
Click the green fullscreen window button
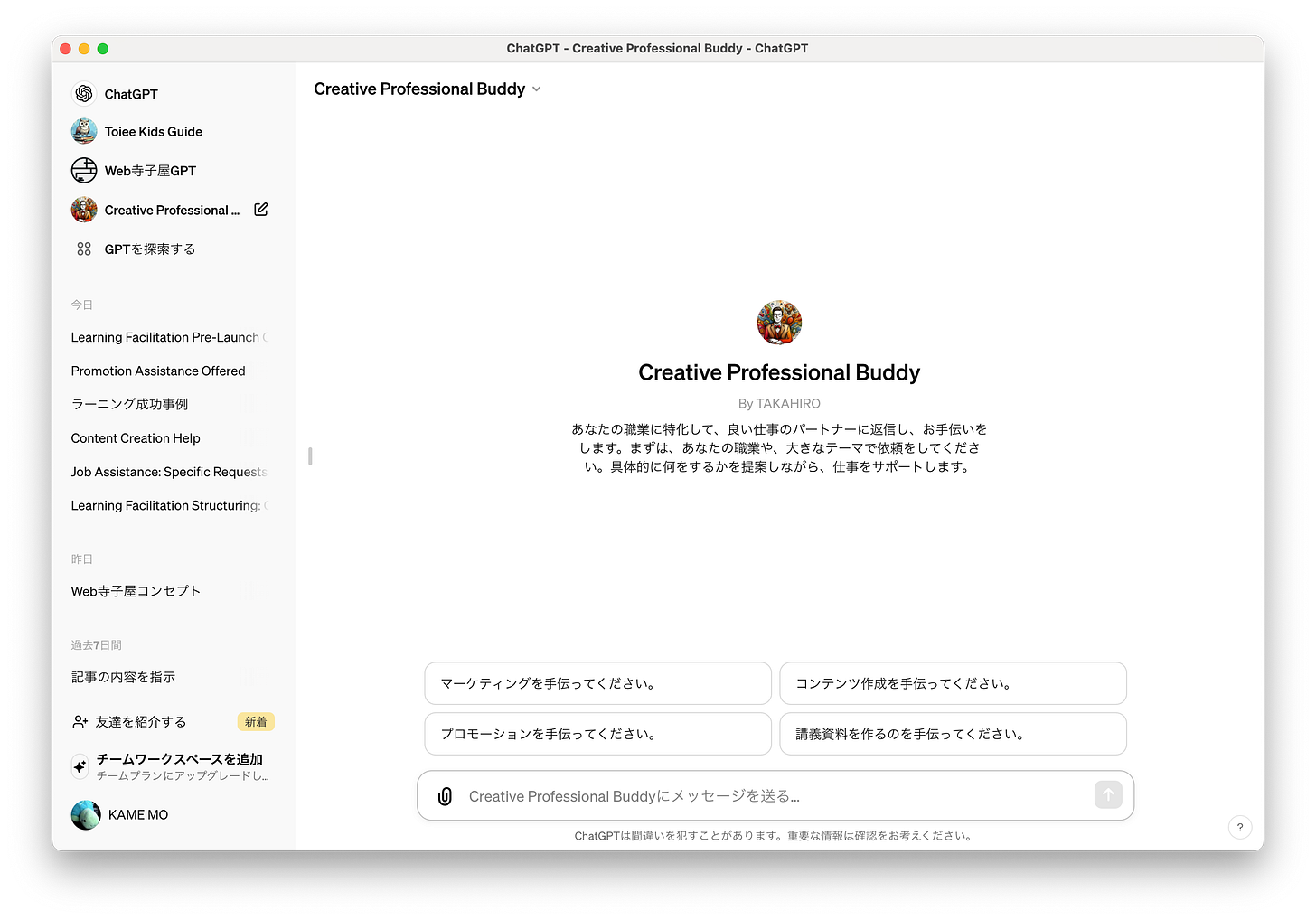coord(103,49)
